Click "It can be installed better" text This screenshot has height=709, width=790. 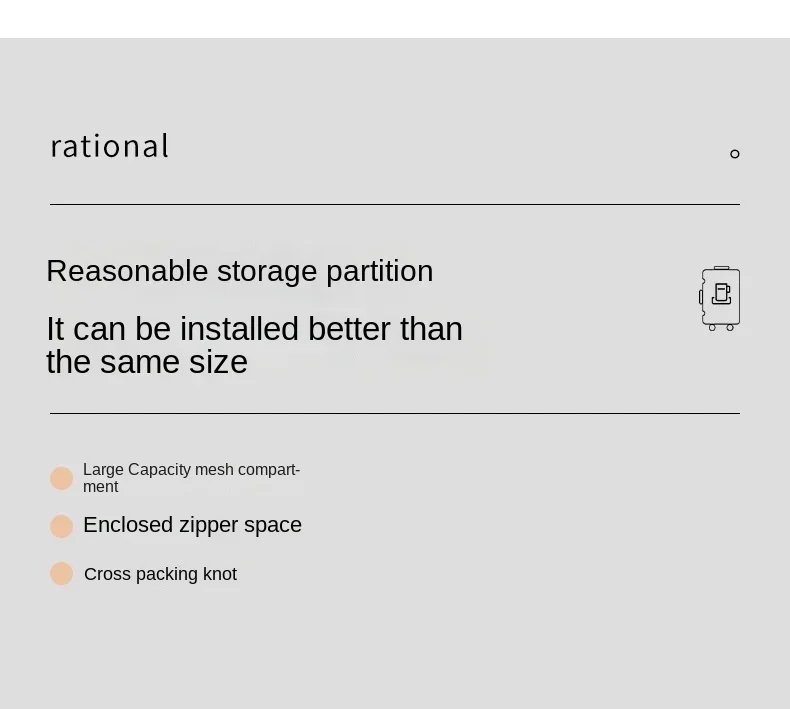click(254, 329)
